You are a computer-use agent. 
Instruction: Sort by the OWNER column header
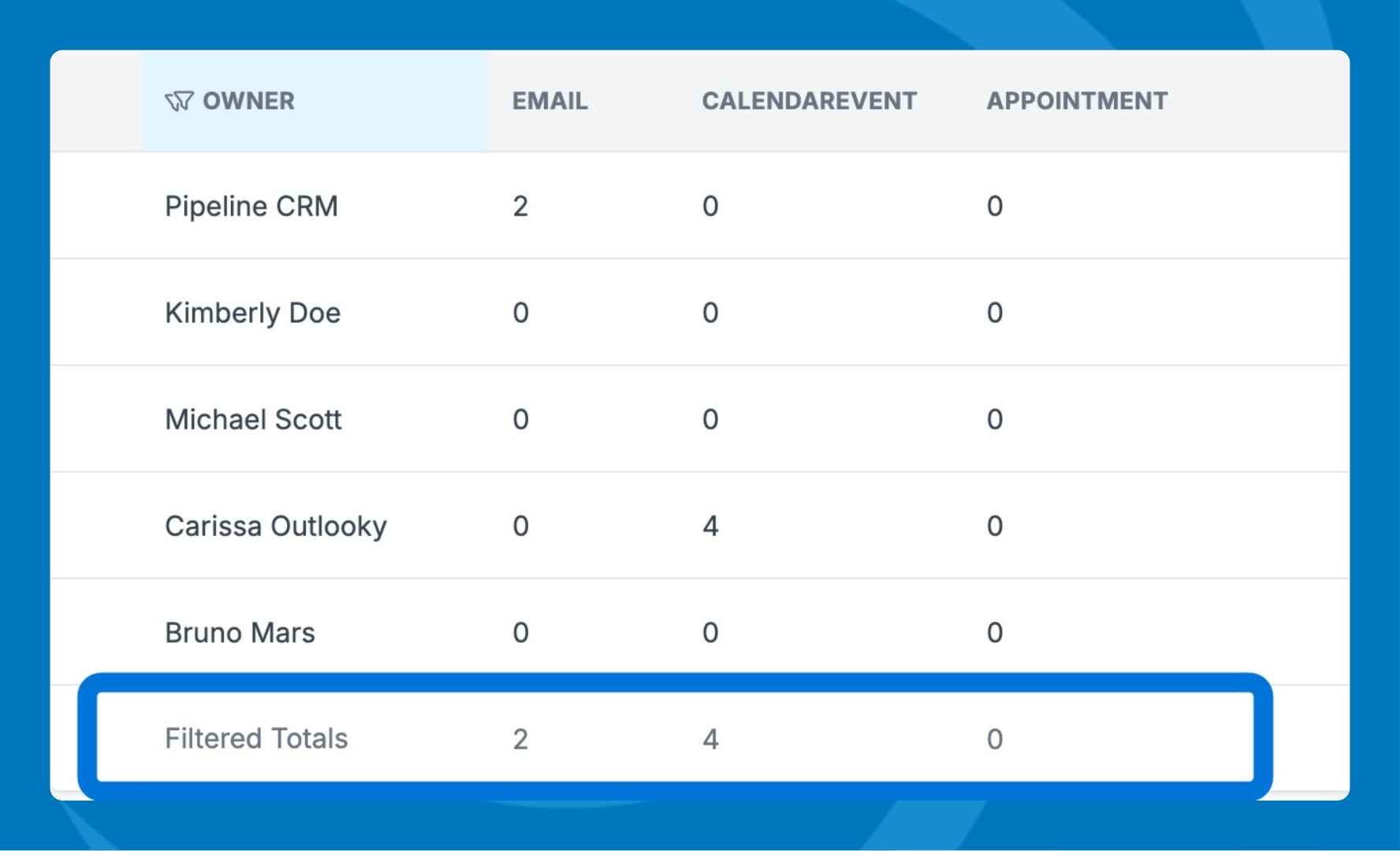pos(248,101)
